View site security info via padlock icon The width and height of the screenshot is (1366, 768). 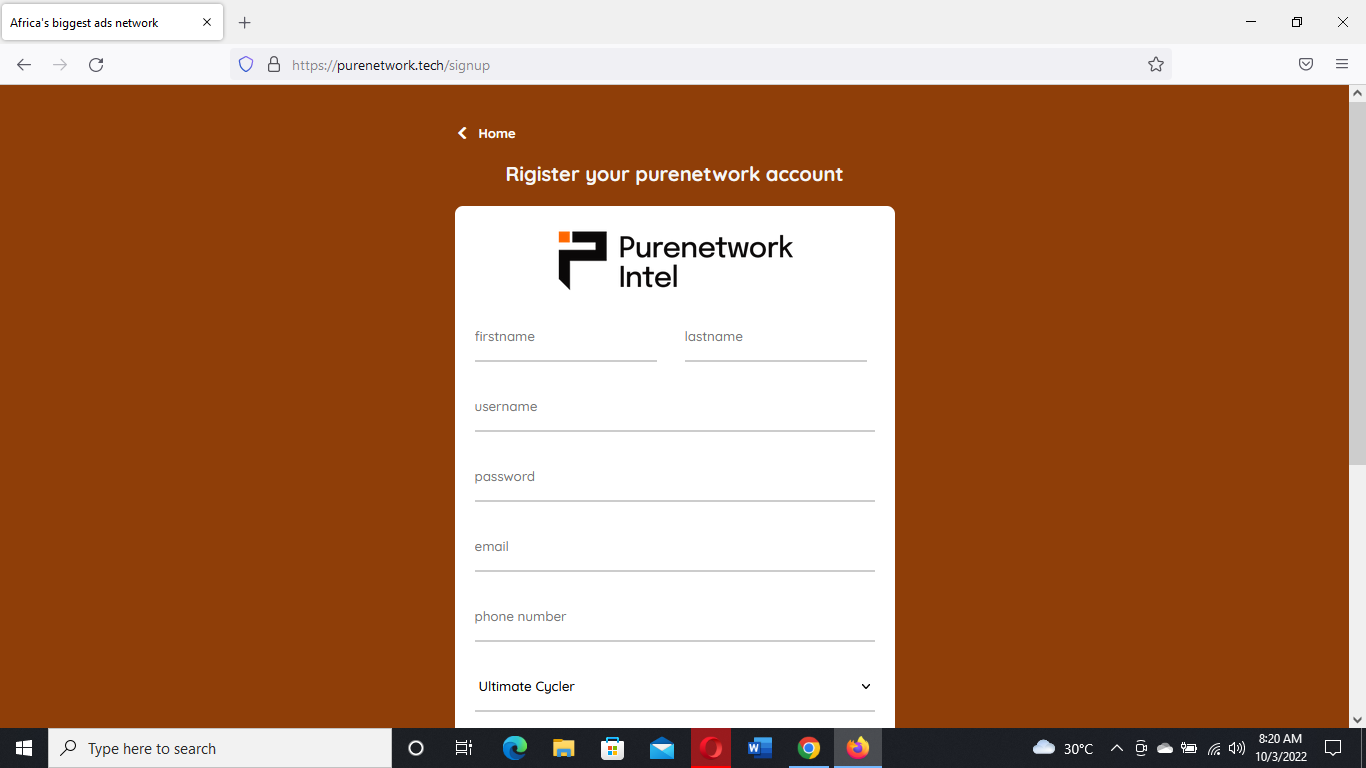273,64
